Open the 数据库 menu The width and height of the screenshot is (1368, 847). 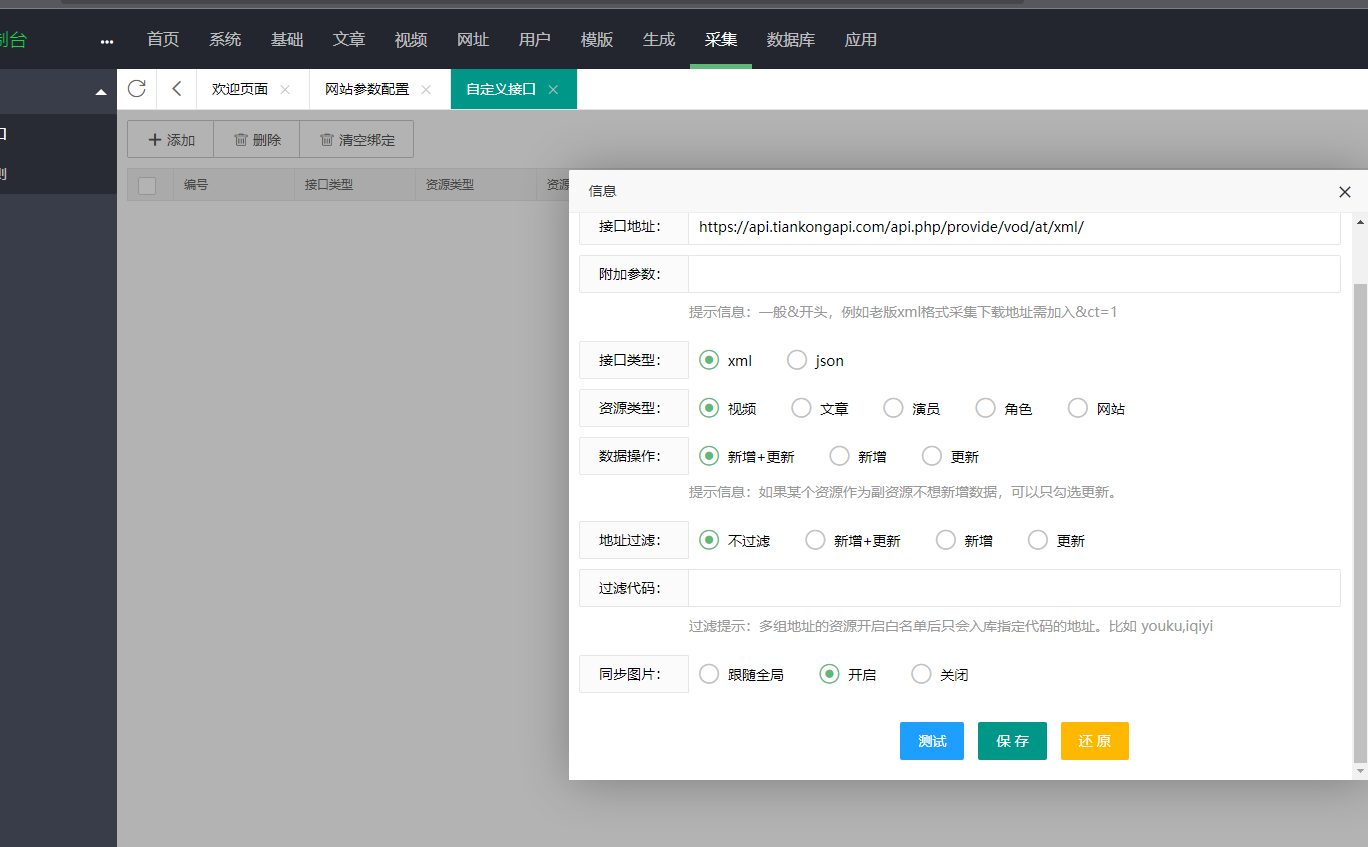791,39
